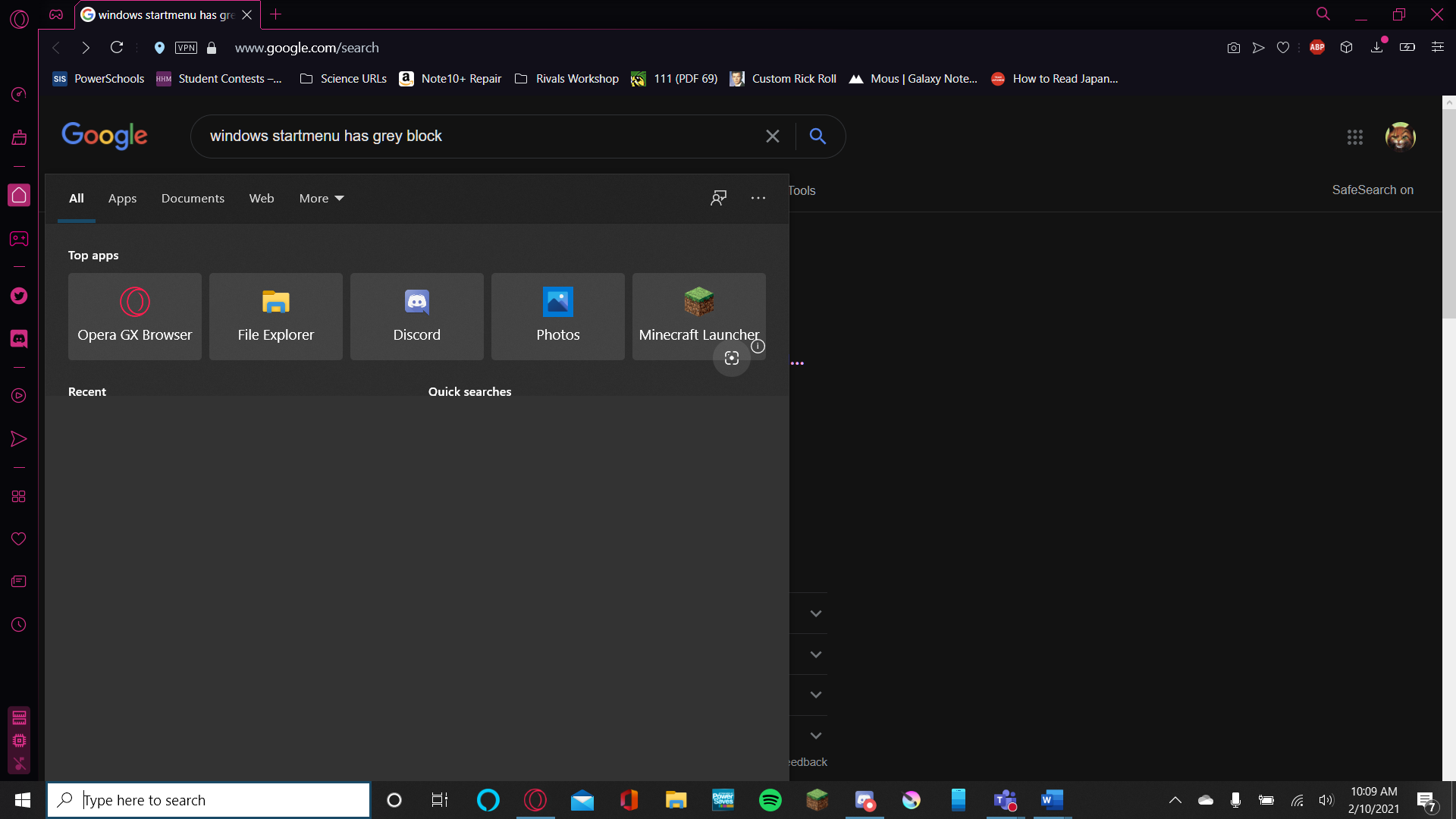1456x819 pixels.
Task: Open Task View on the taskbar
Action: point(440,800)
